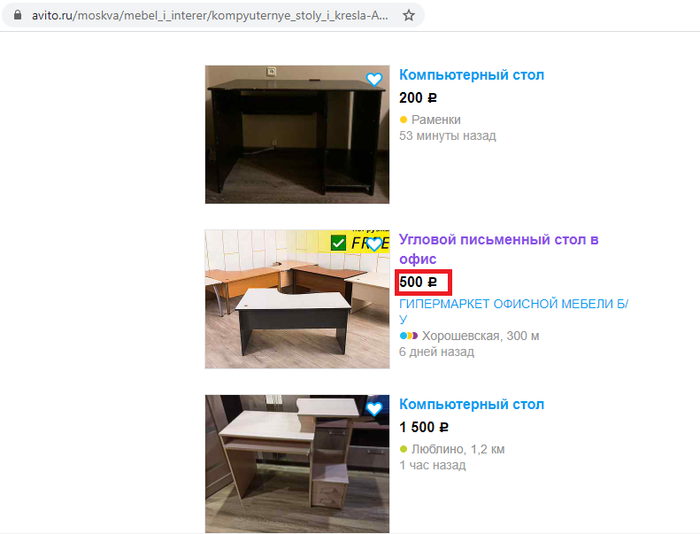Click the avito.ru address bar URL

210,16
